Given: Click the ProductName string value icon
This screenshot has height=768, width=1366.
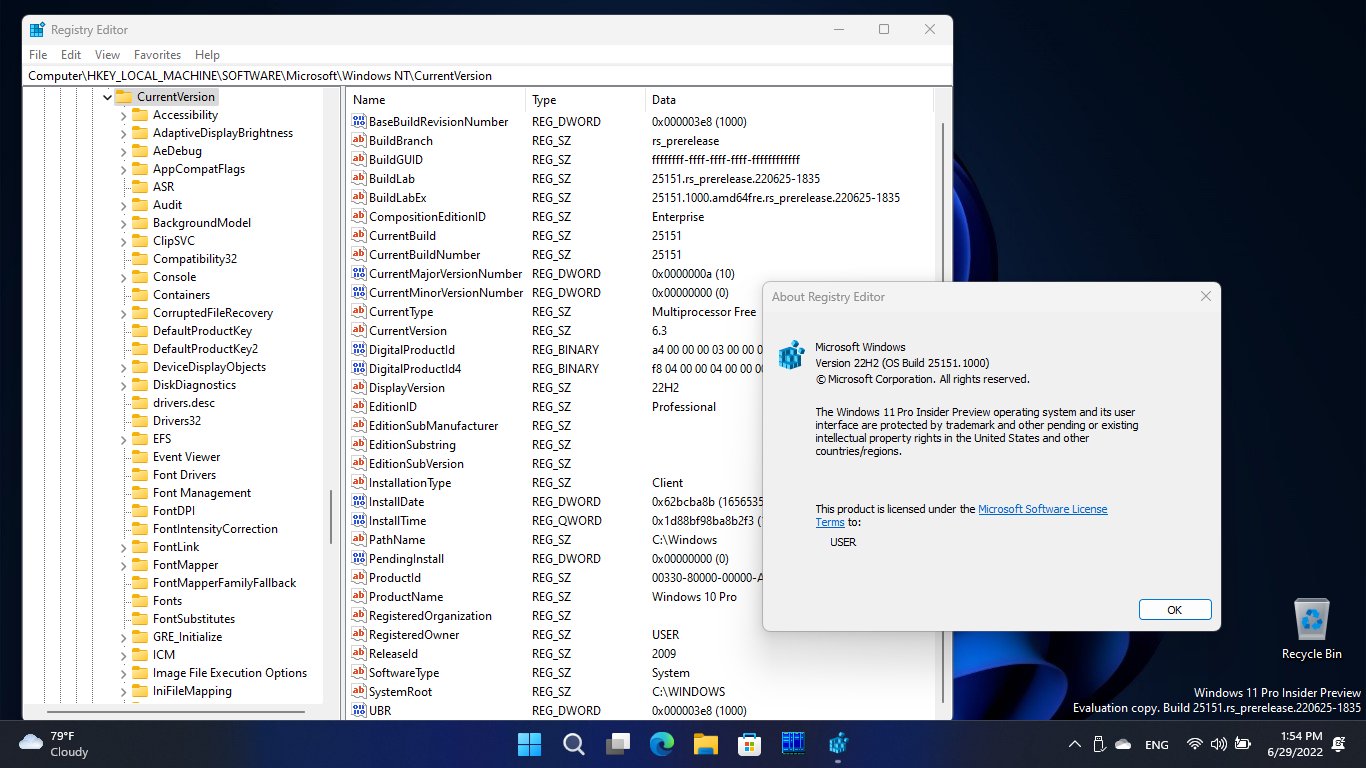Looking at the screenshot, I should pos(359,597).
